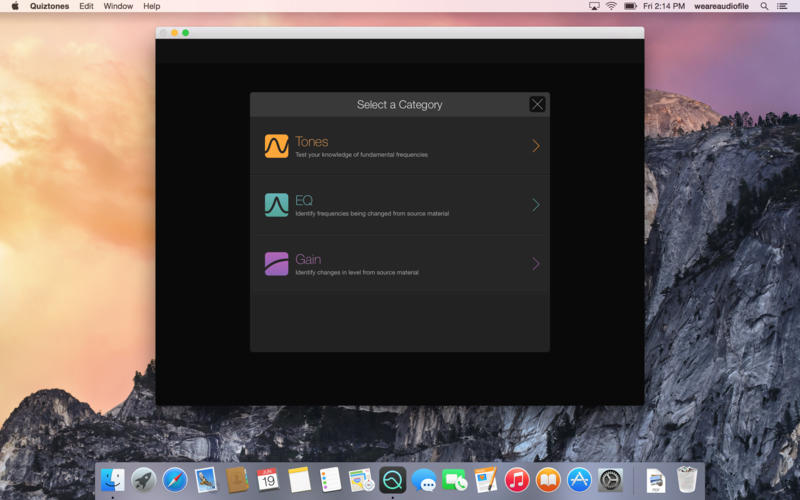800x500 pixels.
Task: Expand the Tones category chevron
Action: point(536,146)
